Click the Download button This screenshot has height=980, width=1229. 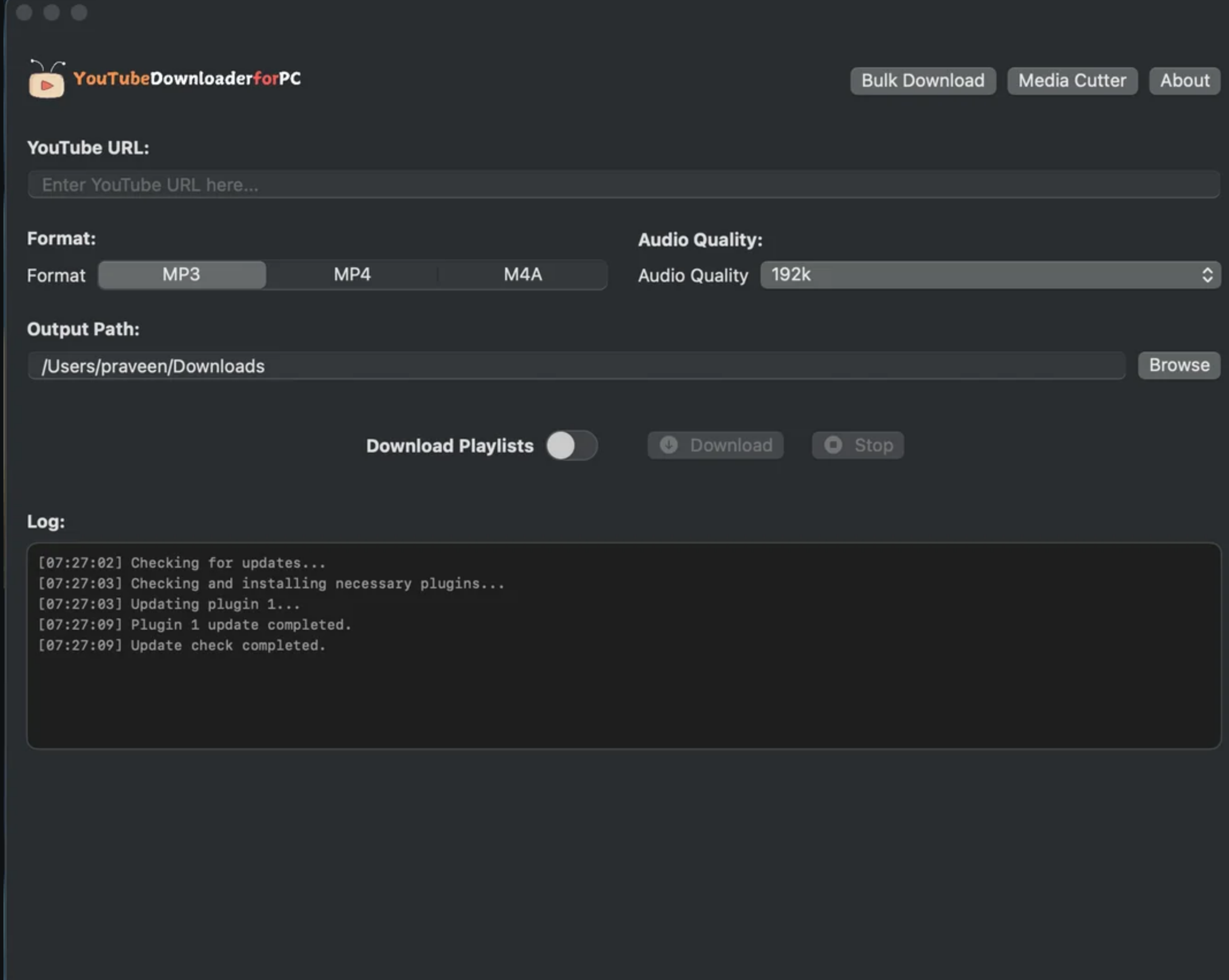pos(715,445)
